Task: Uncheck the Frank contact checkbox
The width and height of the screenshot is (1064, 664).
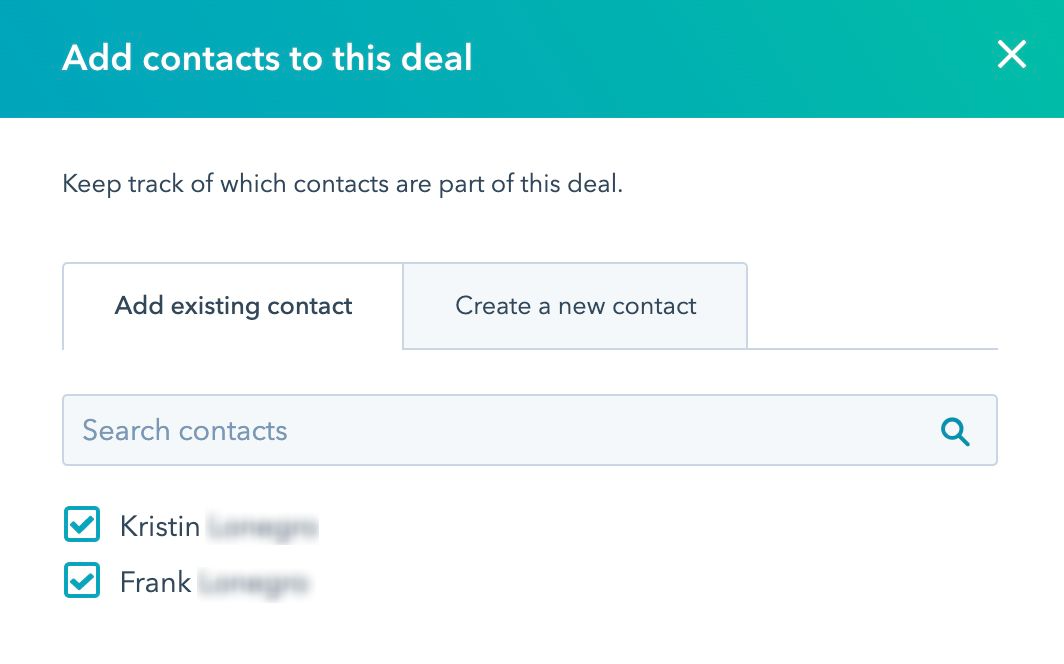Action: [x=82, y=581]
